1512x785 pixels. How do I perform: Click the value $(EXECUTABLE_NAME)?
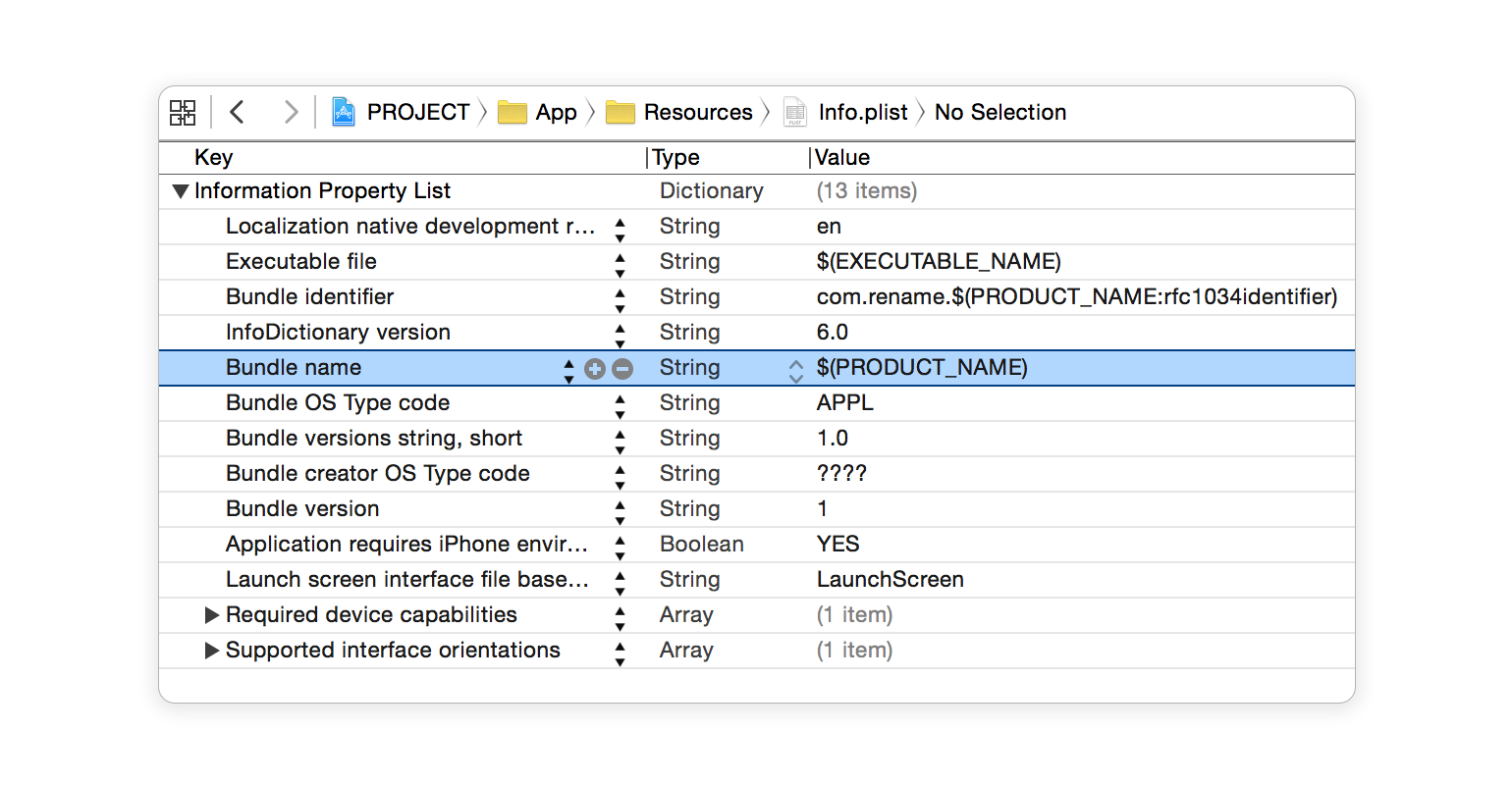coord(939,262)
